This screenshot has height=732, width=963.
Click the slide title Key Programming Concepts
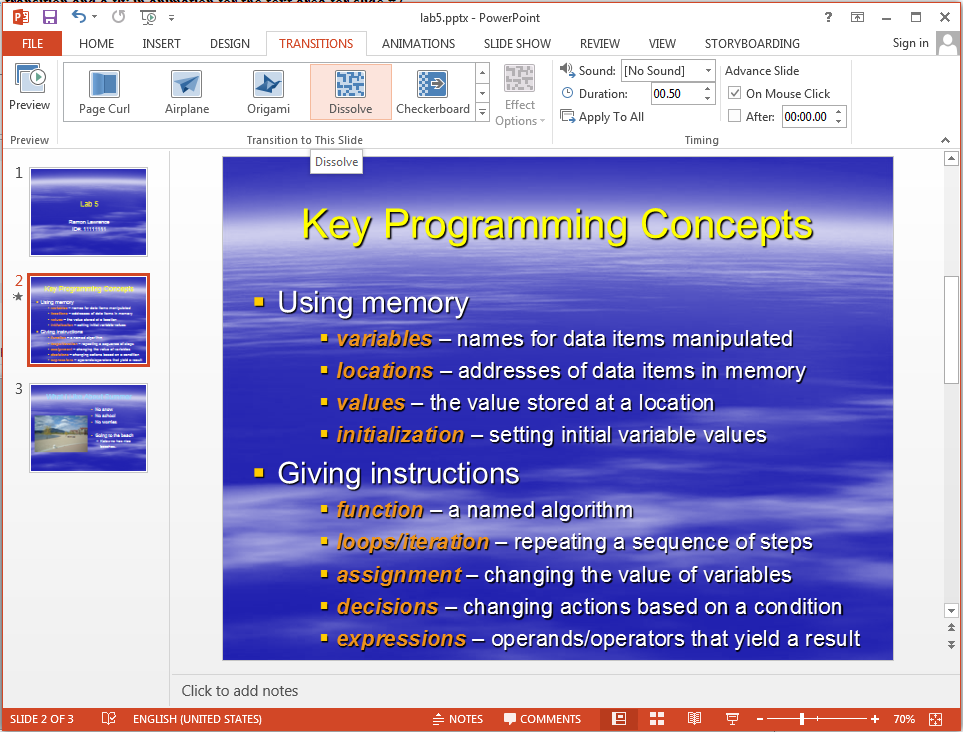558,225
